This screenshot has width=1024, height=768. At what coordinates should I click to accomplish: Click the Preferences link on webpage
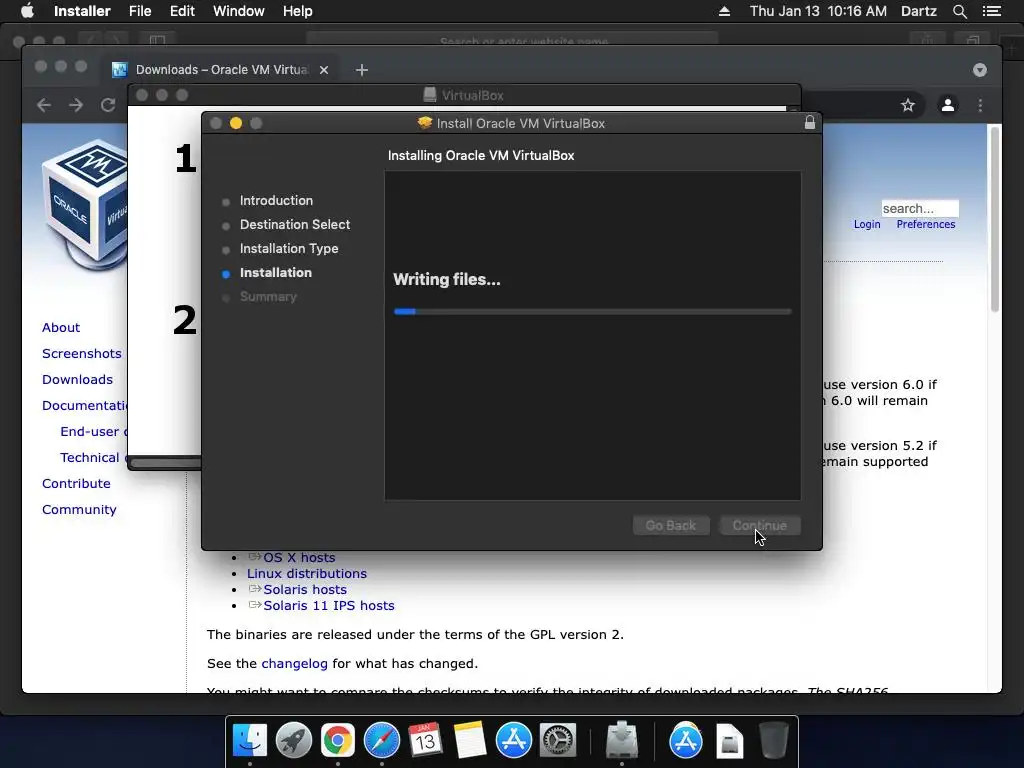925,225
